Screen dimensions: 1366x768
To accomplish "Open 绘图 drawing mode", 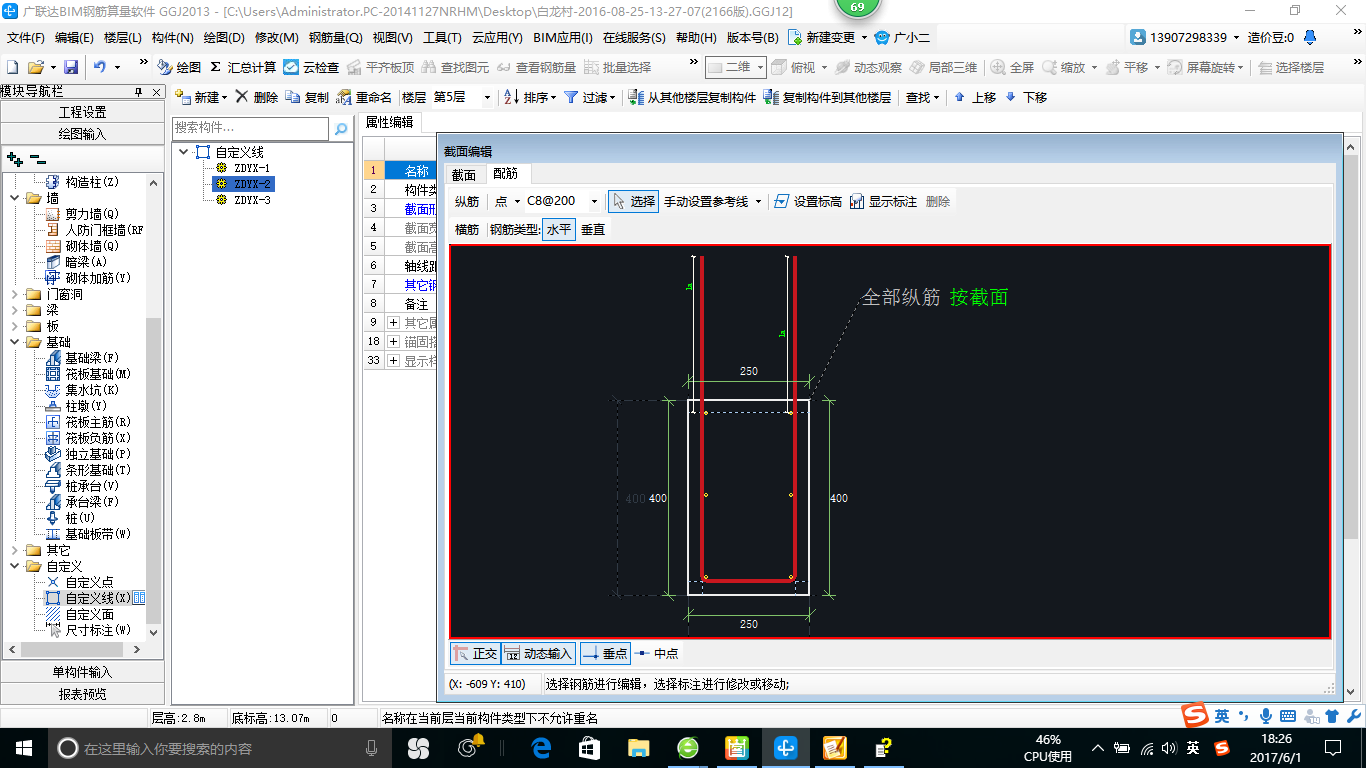I will click(179, 67).
